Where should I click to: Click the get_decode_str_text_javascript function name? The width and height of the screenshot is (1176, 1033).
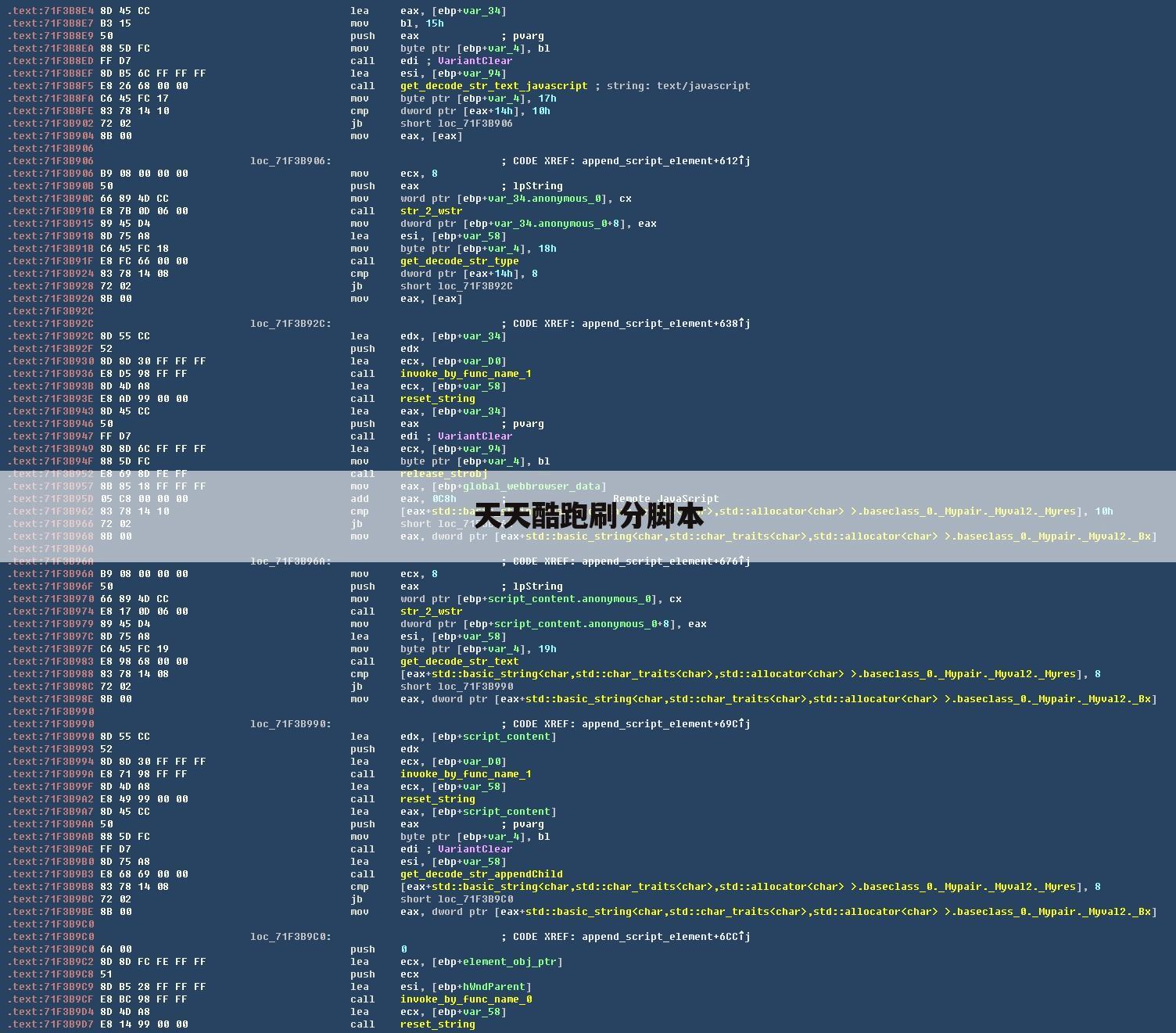click(x=493, y=86)
